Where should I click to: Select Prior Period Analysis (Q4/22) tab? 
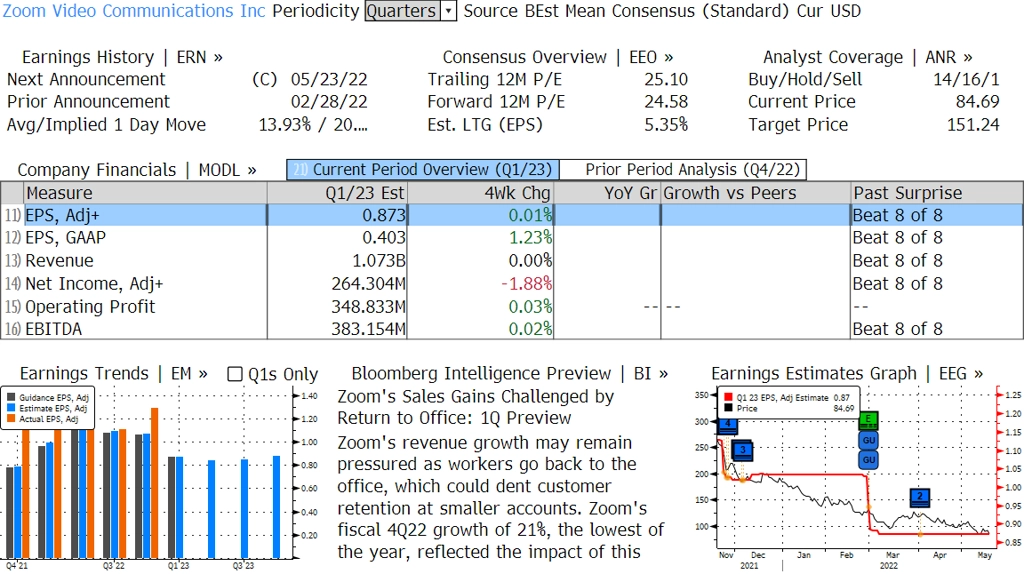coord(683,170)
